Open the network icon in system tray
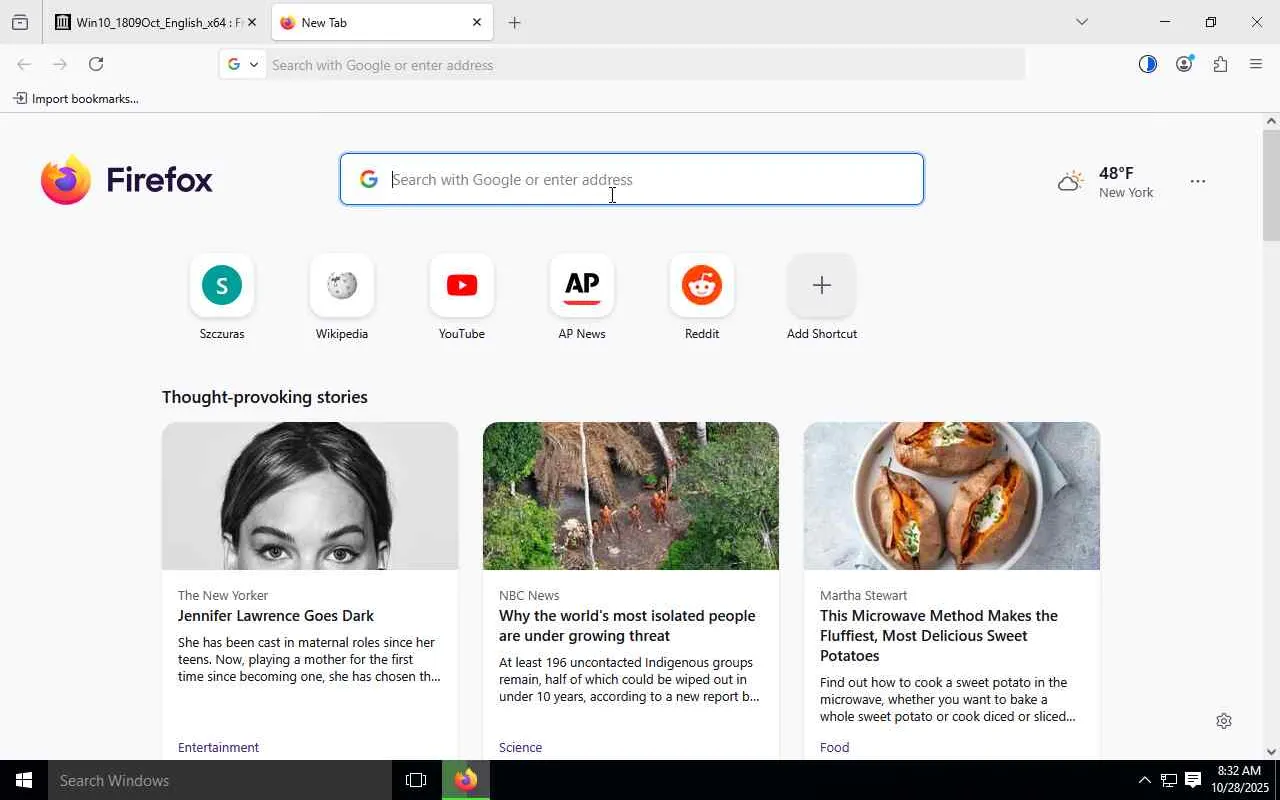The height and width of the screenshot is (800, 1280). click(x=1168, y=780)
